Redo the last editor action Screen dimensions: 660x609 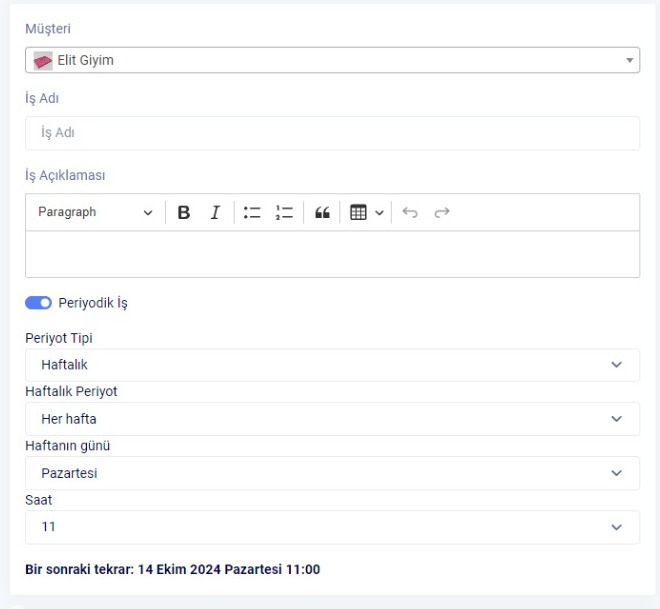coord(442,212)
